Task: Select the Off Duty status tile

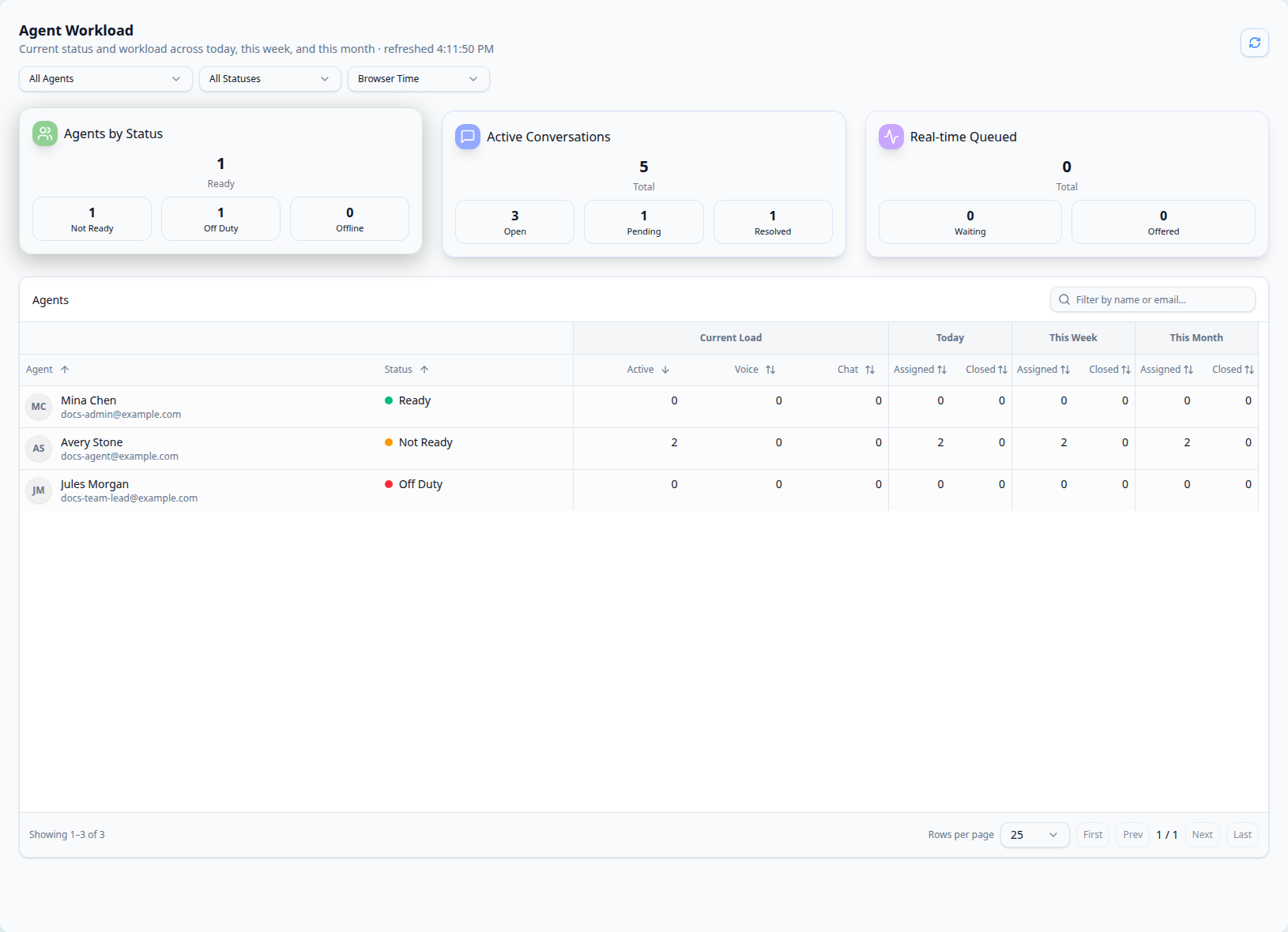Action: [x=220, y=219]
